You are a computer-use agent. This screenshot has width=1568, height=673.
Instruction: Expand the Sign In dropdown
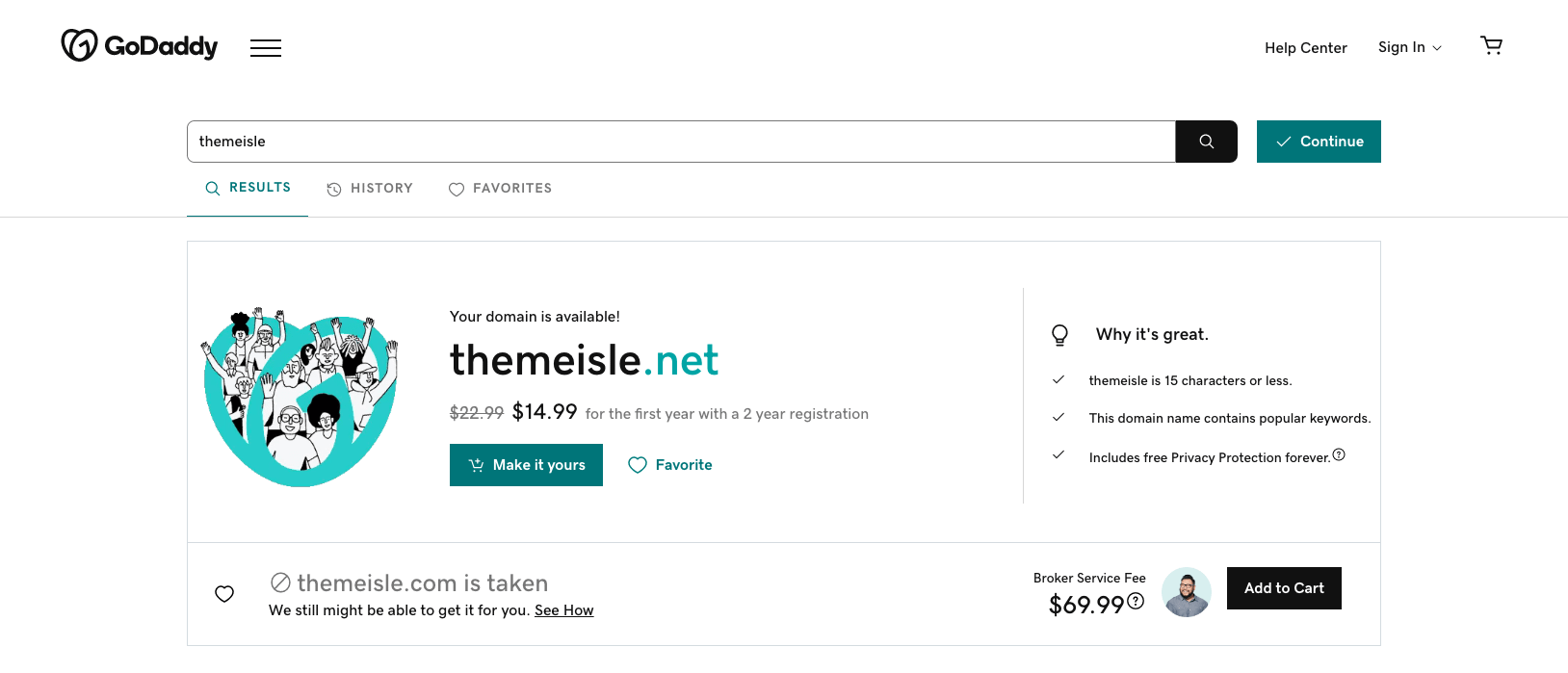(x=1409, y=47)
